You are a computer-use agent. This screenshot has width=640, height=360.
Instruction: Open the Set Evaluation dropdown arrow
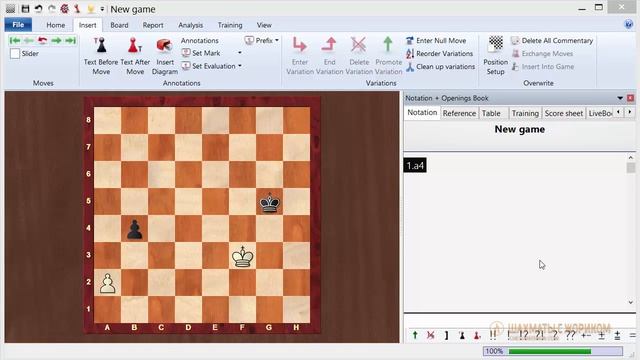240,66
